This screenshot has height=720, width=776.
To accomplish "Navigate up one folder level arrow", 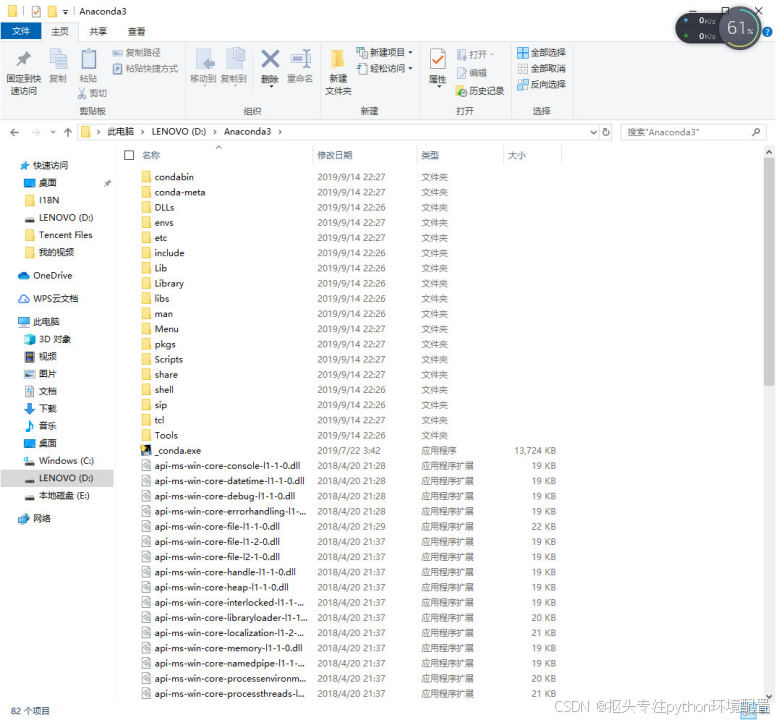I will pos(68,132).
